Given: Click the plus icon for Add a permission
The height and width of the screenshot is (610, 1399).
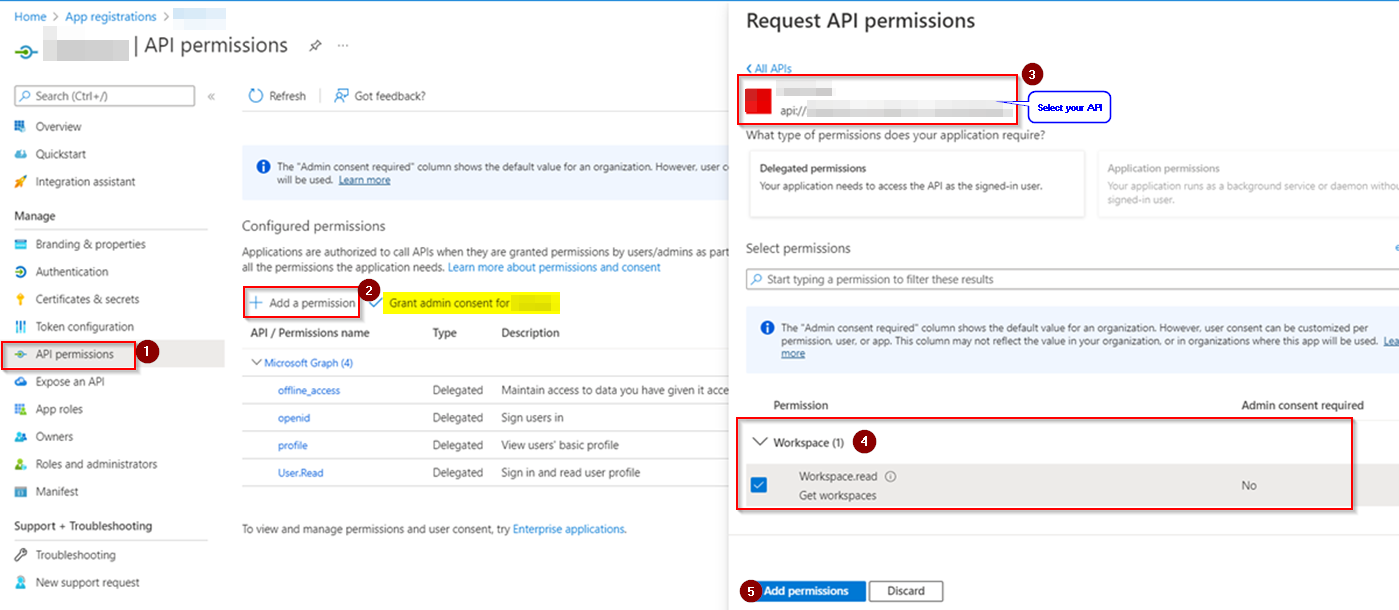Looking at the screenshot, I should [x=256, y=303].
